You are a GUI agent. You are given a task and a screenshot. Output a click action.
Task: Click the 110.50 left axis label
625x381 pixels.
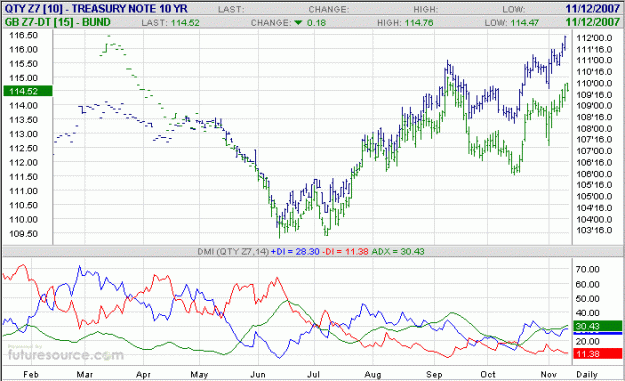tap(23, 205)
